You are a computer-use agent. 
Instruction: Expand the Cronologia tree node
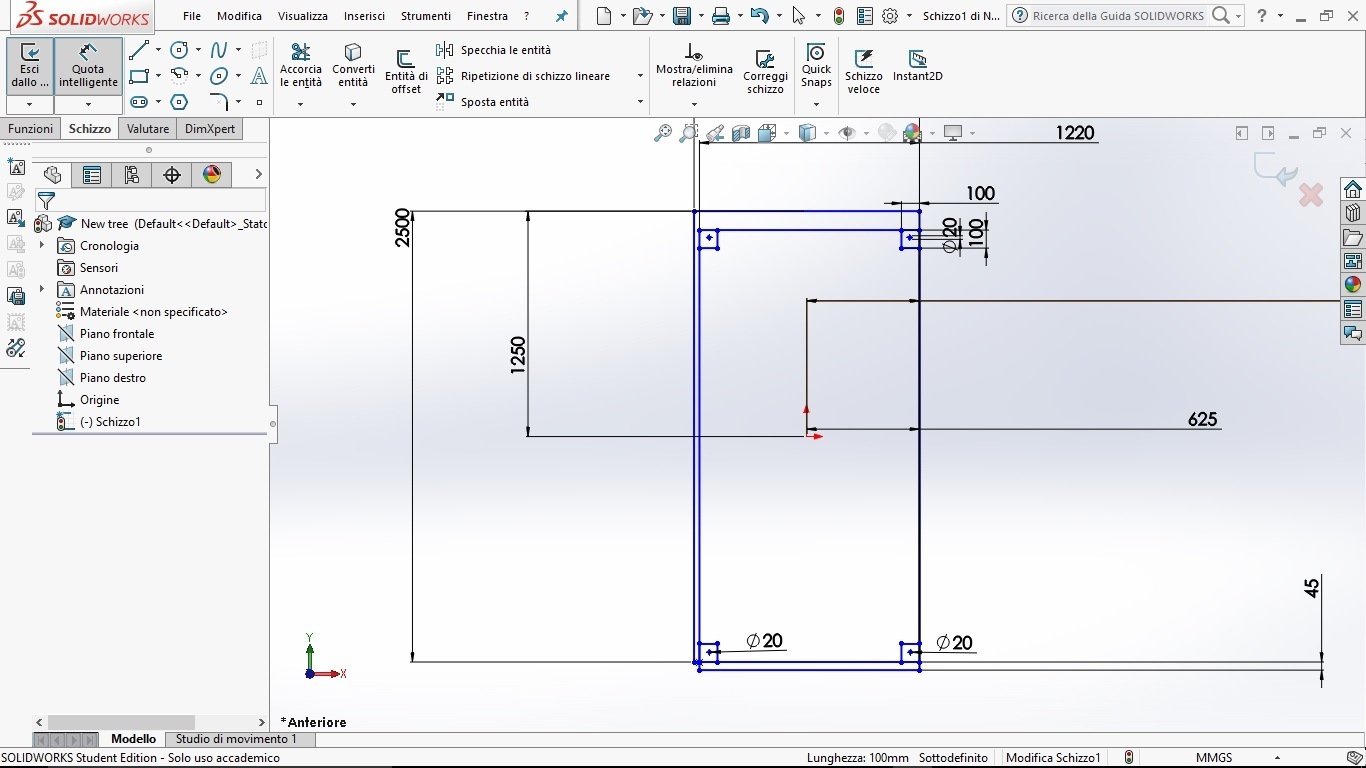click(x=41, y=245)
